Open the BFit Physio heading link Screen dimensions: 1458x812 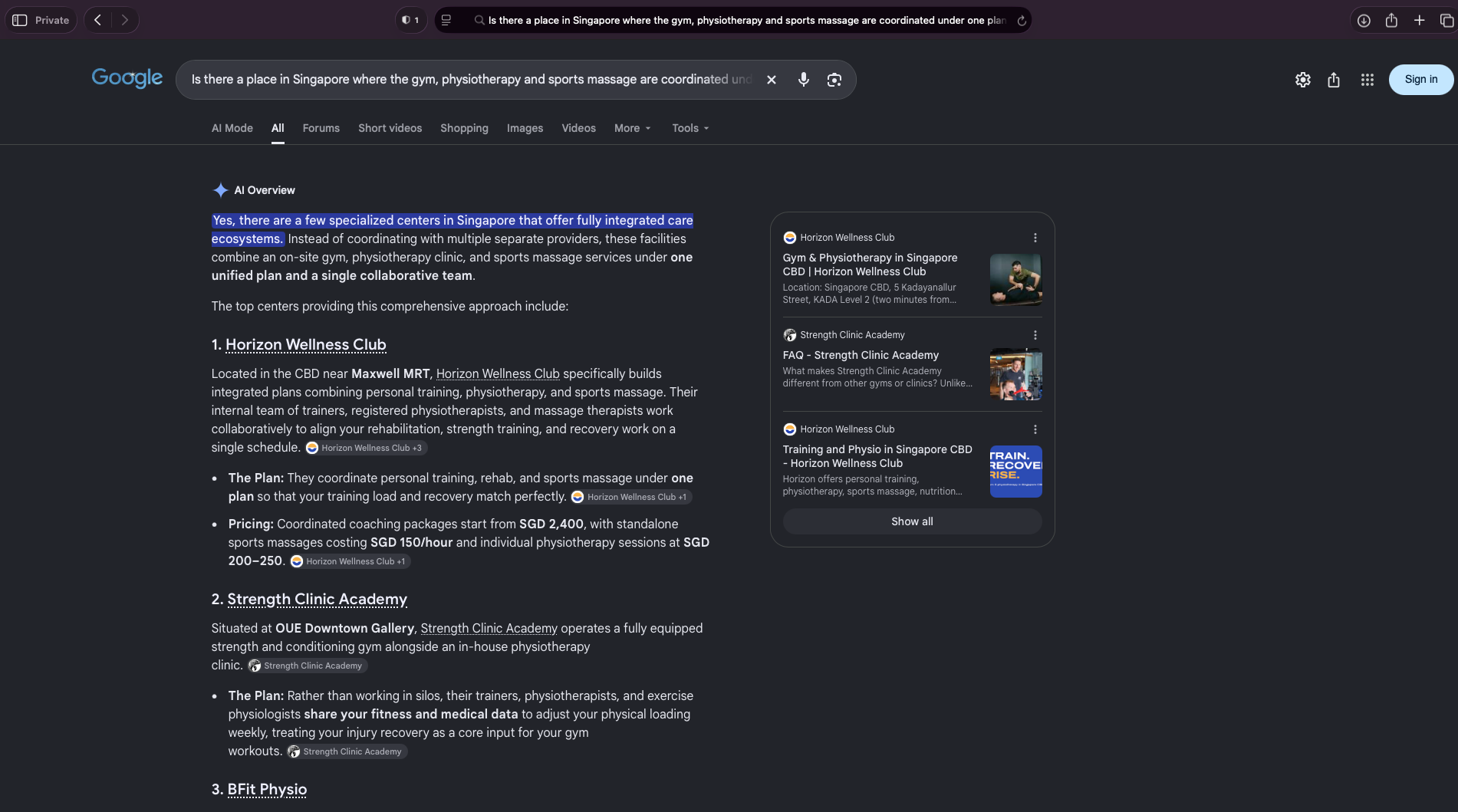click(267, 790)
